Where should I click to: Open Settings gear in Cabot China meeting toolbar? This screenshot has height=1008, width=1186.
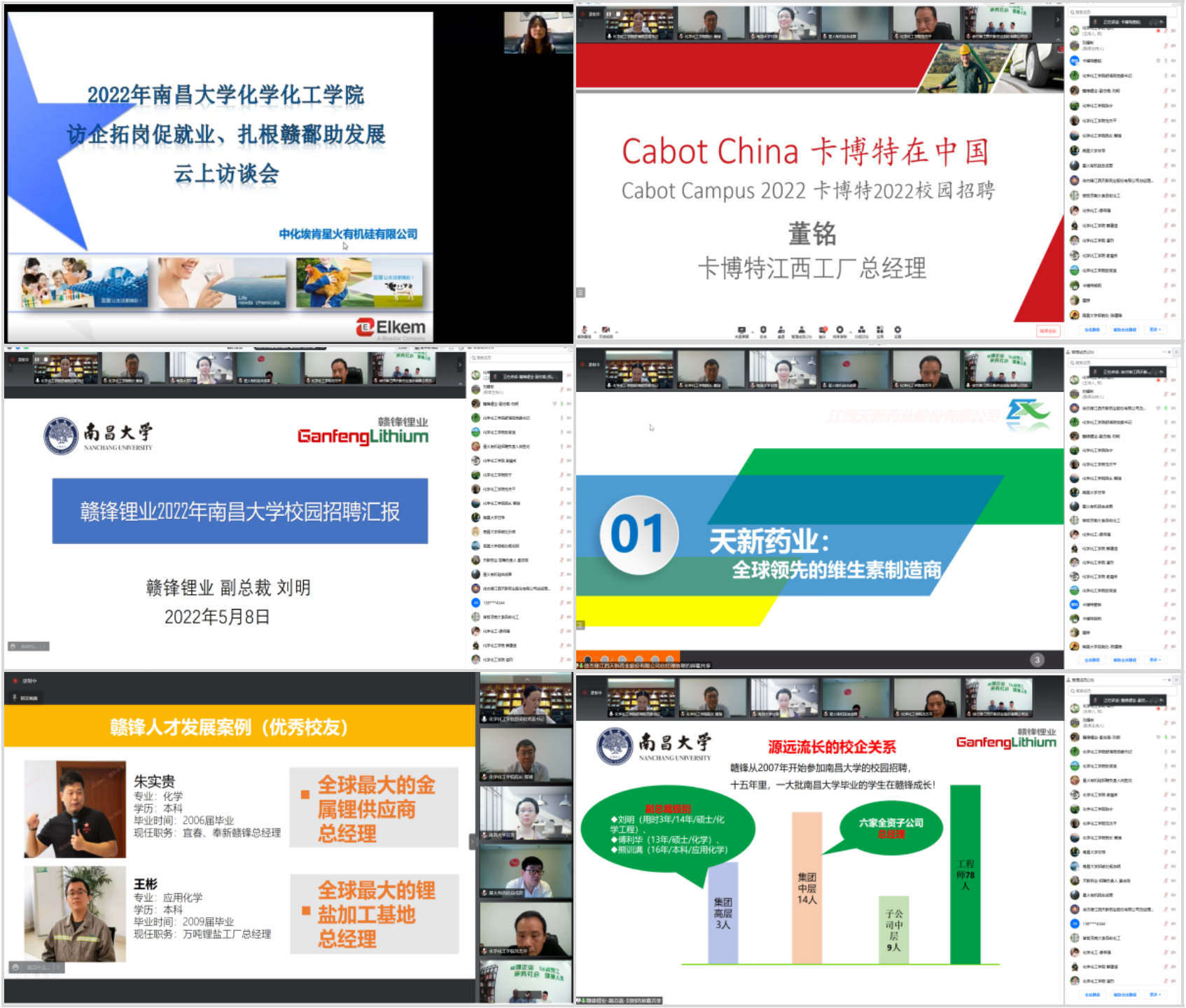(898, 331)
